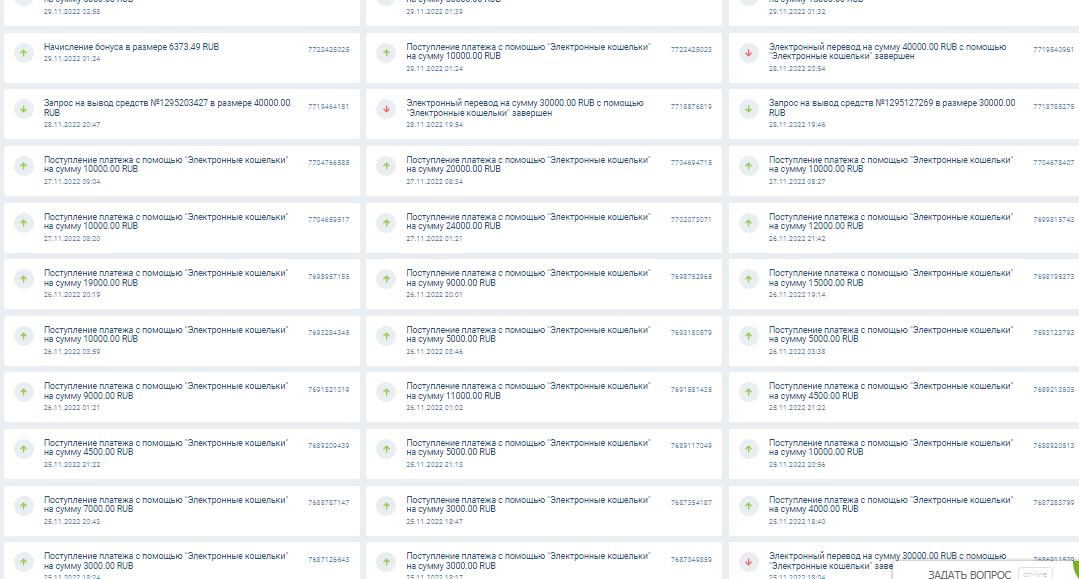The height and width of the screenshot is (579, 1079).
Task: Click the arrow icon of transaction 7689213505
Action: pyautogui.click(x=749, y=392)
